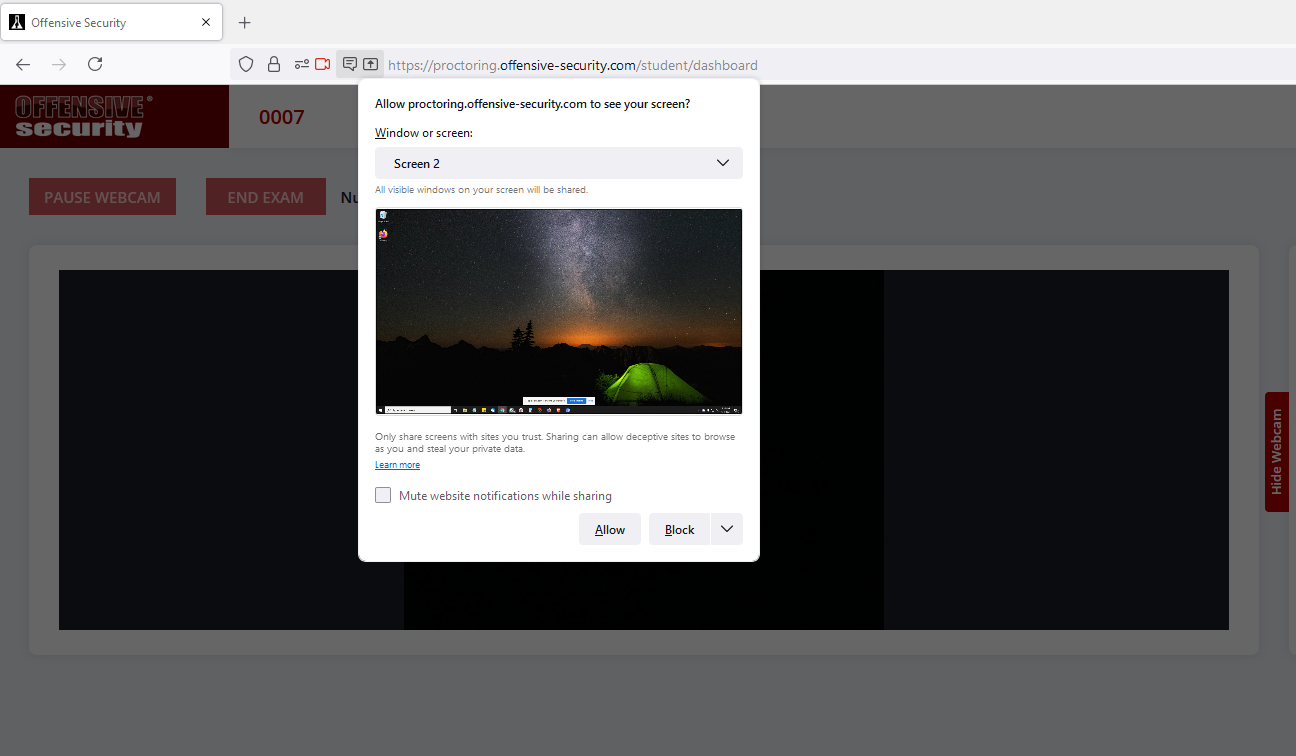The image size is (1296, 756).
Task: Block the screen sharing request
Action: 679,529
